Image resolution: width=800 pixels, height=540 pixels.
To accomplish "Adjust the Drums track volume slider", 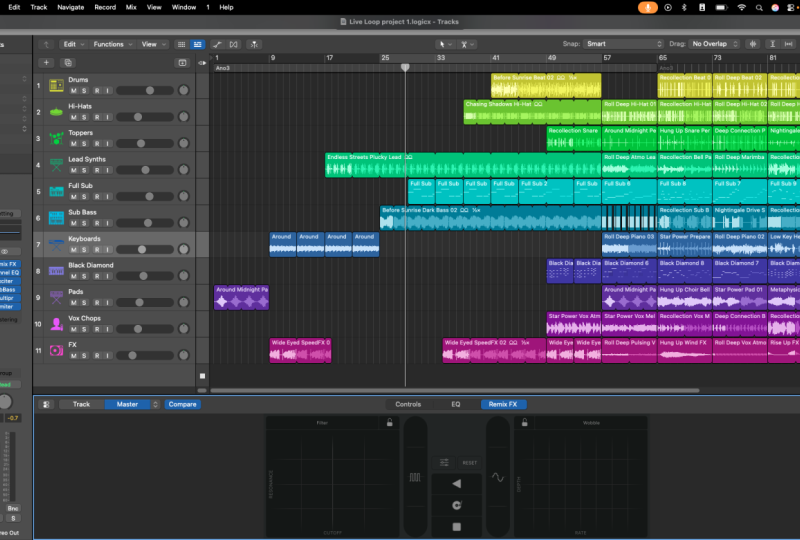I will click(145, 90).
